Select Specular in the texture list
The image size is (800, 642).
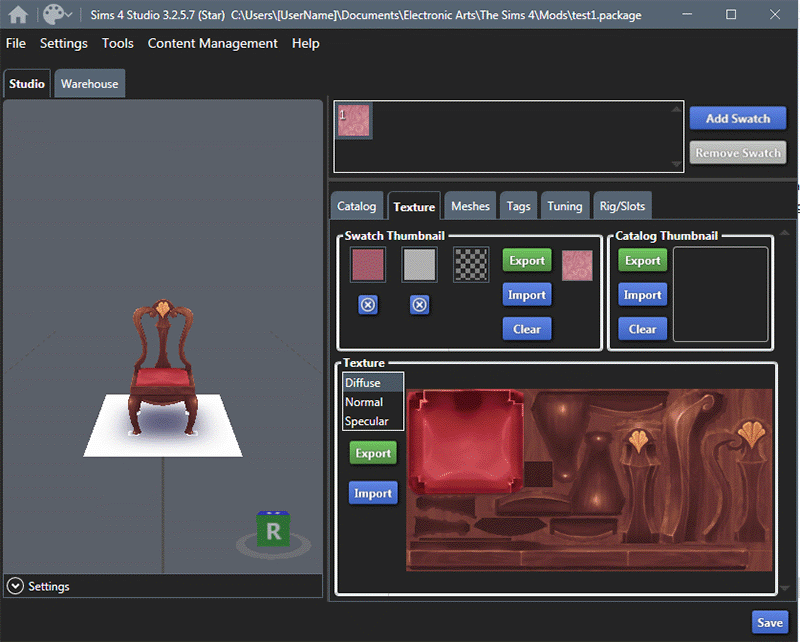(x=366, y=421)
